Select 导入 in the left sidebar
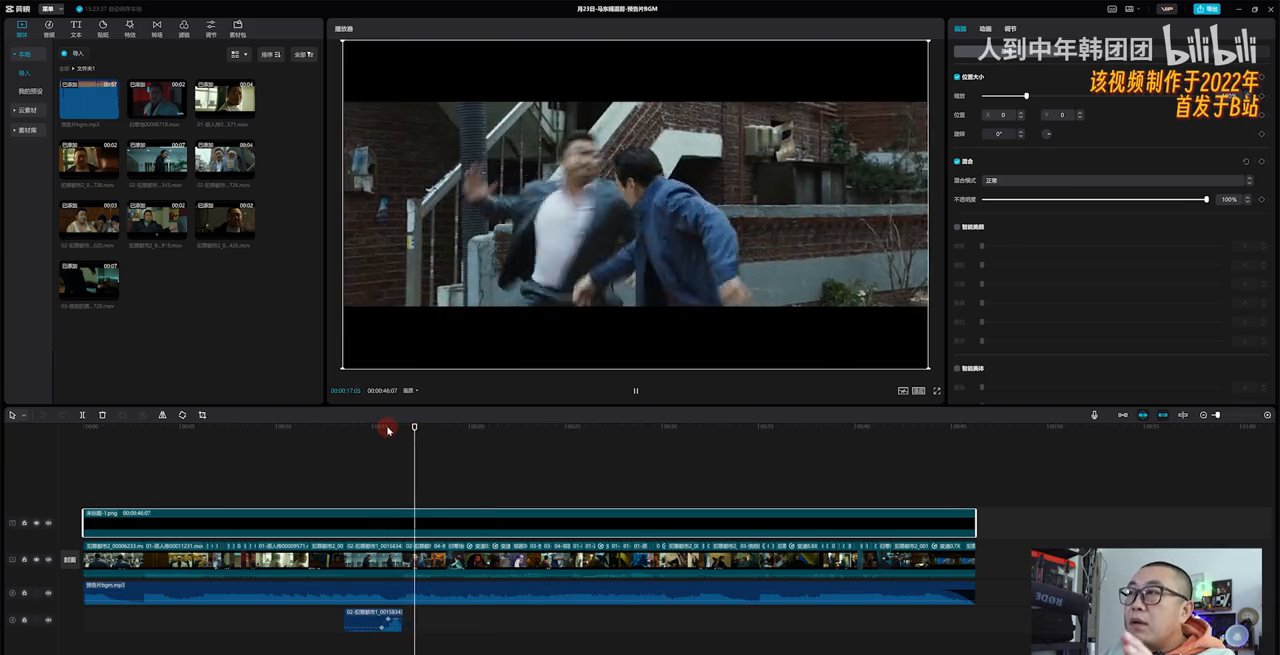1280x655 pixels. (x=25, y=73)
